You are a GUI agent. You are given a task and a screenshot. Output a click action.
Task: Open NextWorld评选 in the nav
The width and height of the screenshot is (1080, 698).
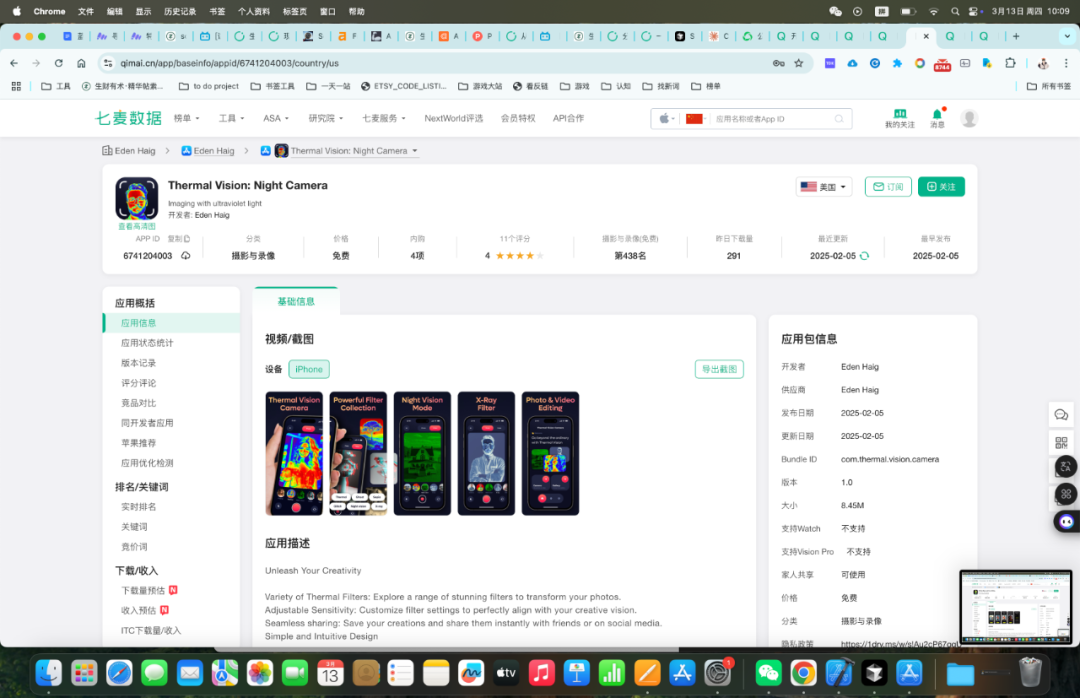click(454, 119)
